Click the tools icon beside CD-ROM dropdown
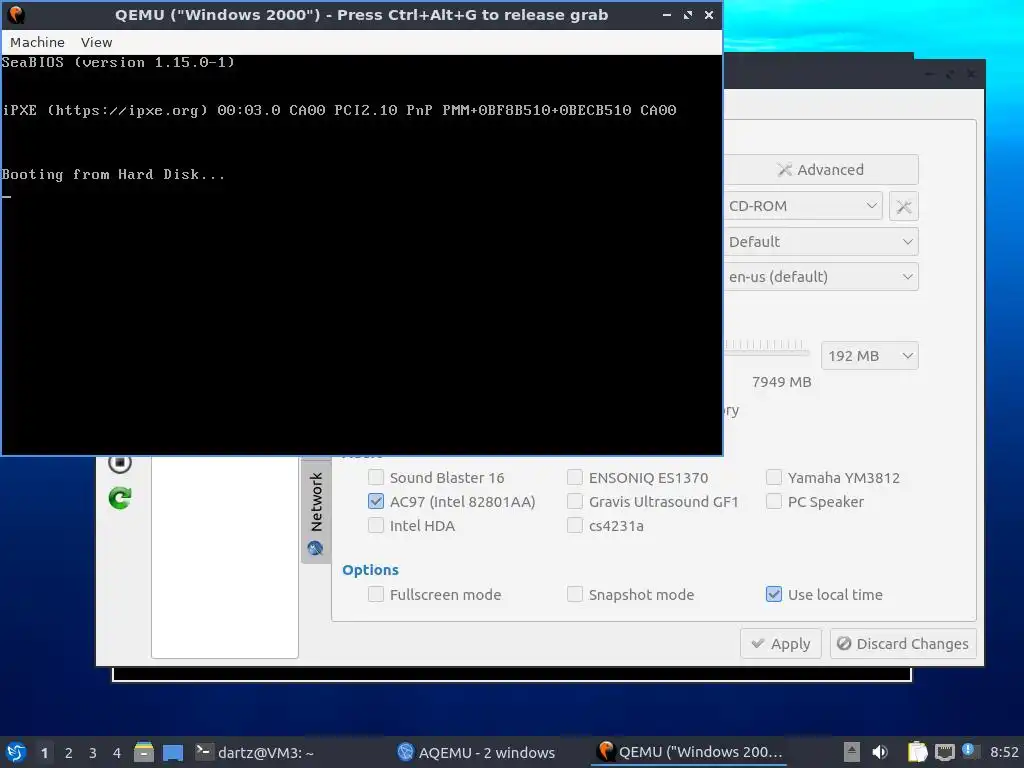 click(x=904, y=207)
